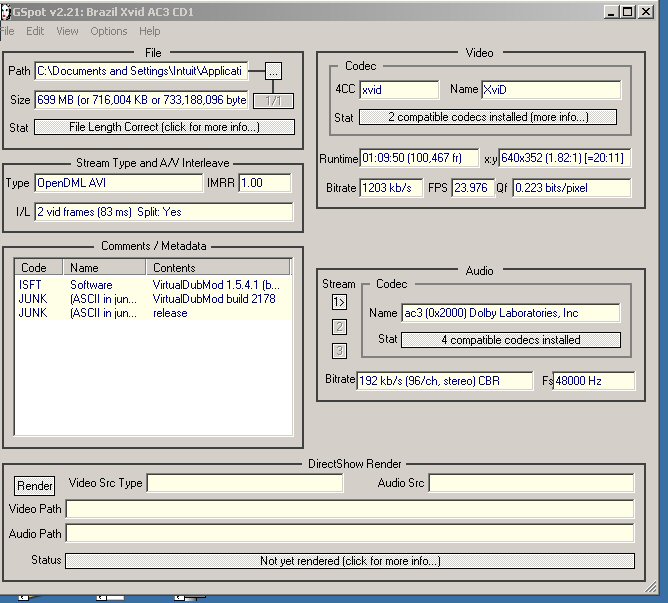Click the Audio Src field

point(531,483)
